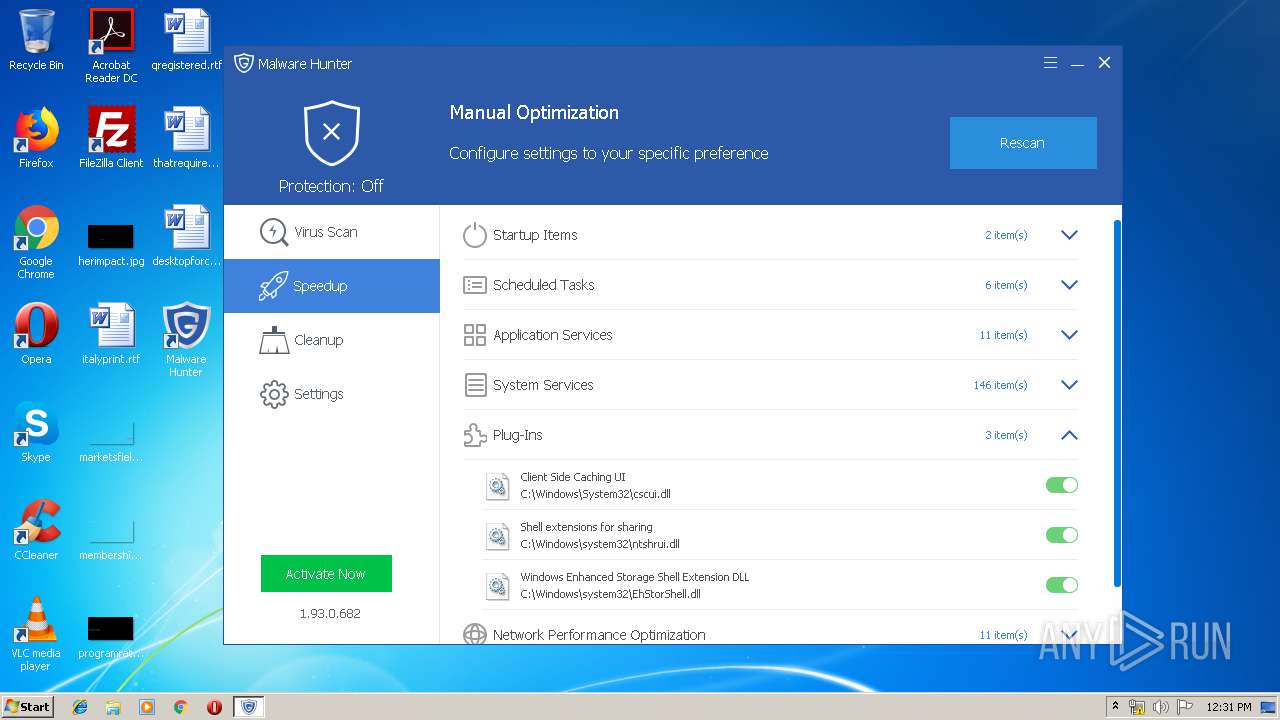Open the italyprint.rtf desktop file

pyautogui.click(x=111, y=334)
